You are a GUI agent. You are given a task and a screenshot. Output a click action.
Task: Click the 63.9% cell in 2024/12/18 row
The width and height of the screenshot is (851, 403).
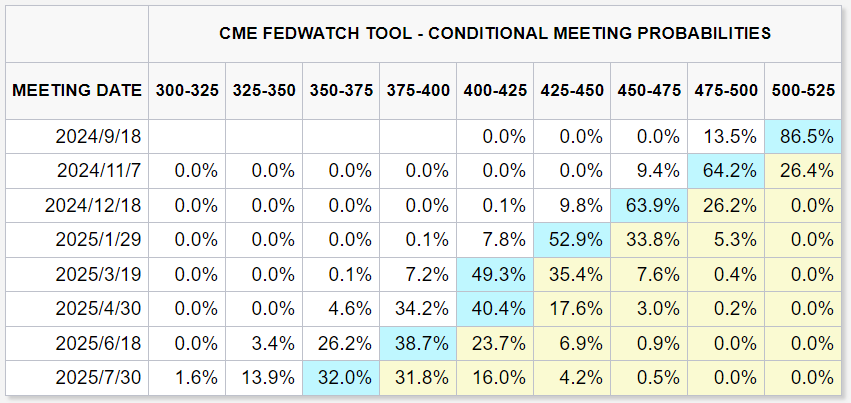point(650,205)
